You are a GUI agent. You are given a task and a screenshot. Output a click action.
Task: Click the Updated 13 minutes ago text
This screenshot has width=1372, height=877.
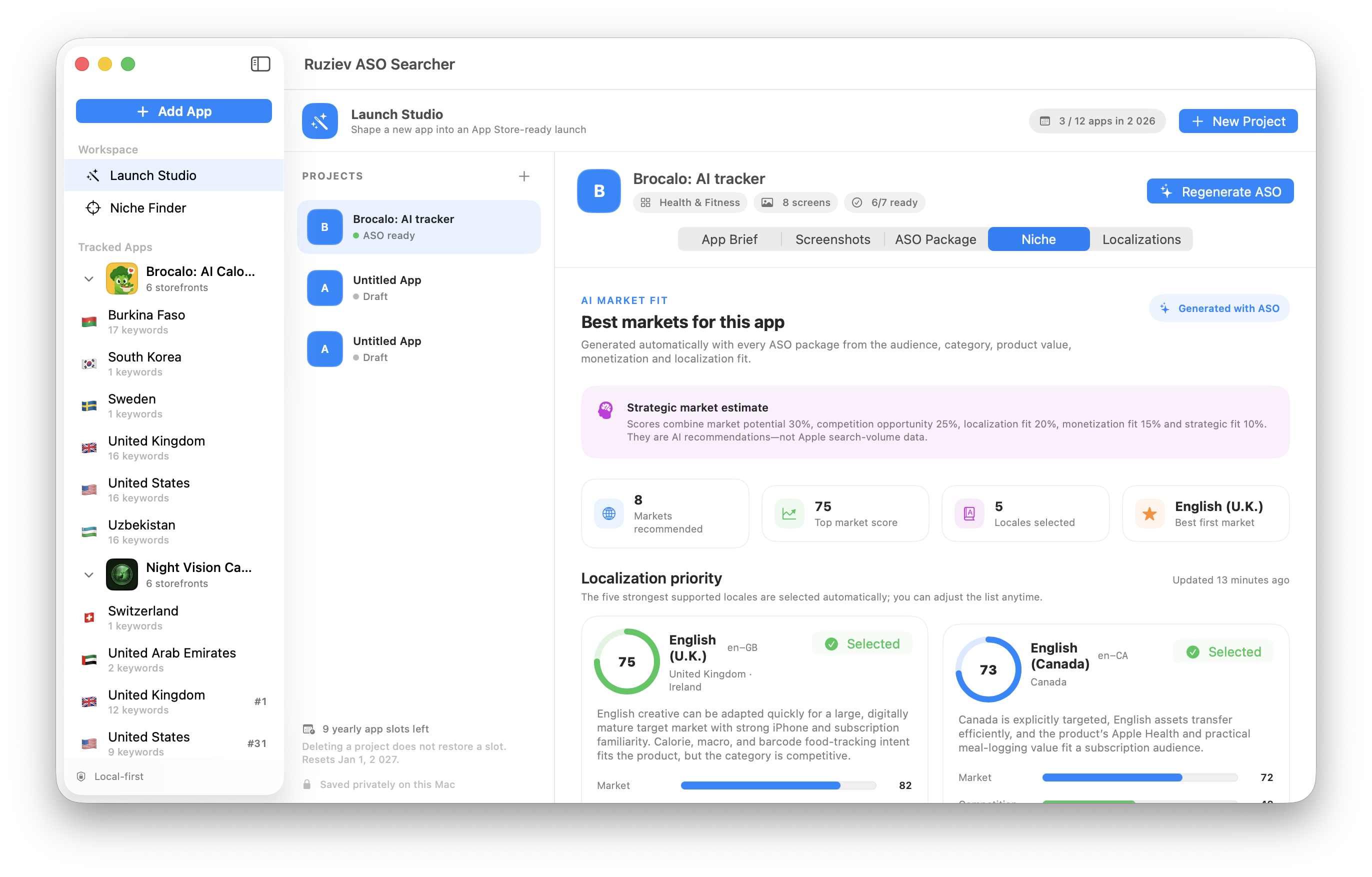(x=1230, y=579)
